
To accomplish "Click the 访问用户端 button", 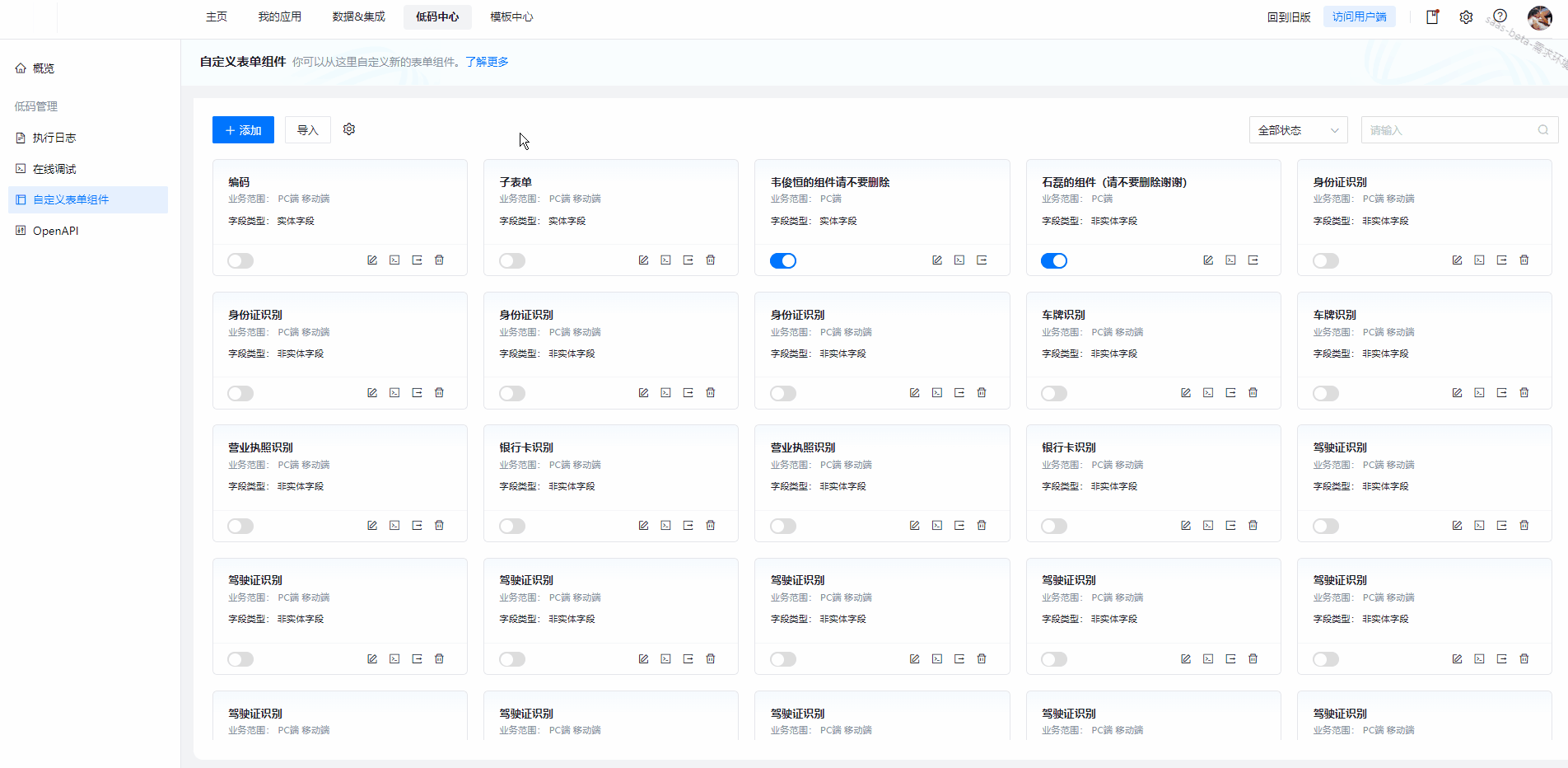I will coord(1359,16).
